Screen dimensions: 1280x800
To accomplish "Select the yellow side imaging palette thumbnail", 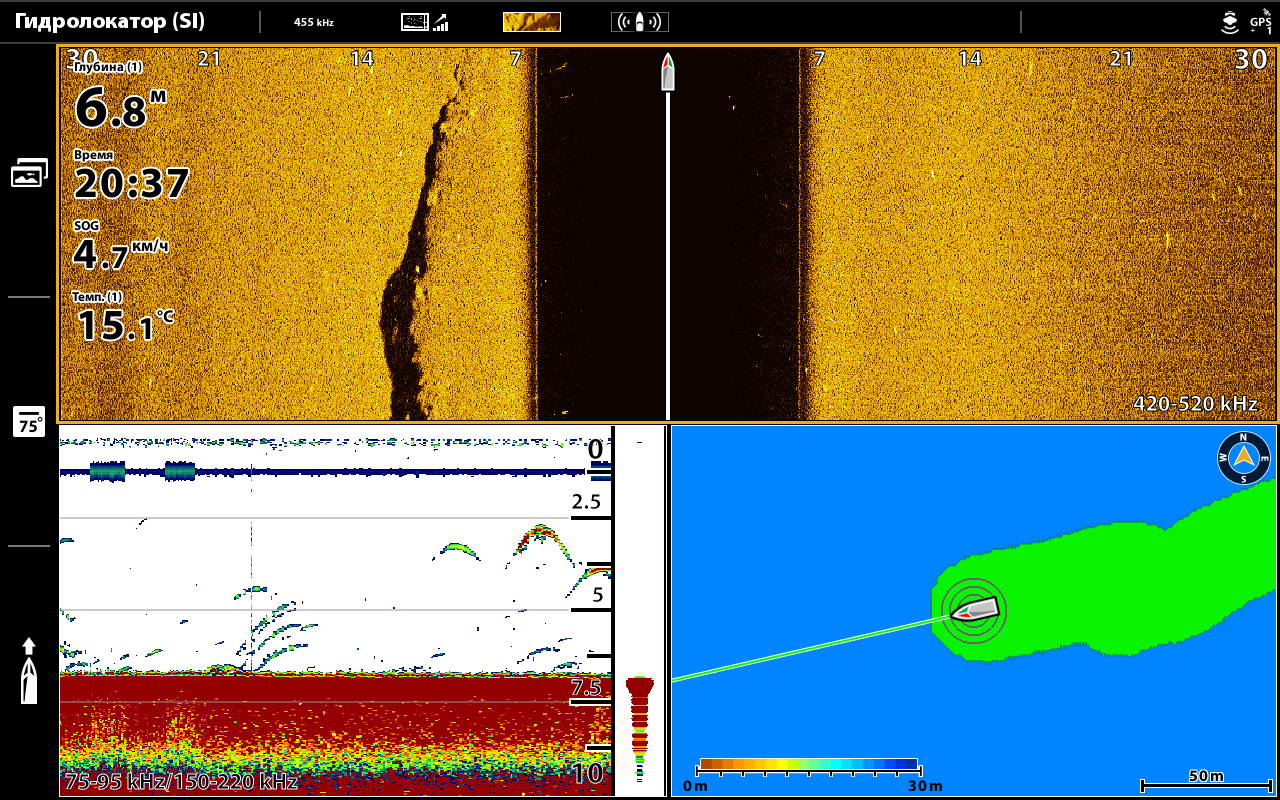I will [x=531, y=22].
